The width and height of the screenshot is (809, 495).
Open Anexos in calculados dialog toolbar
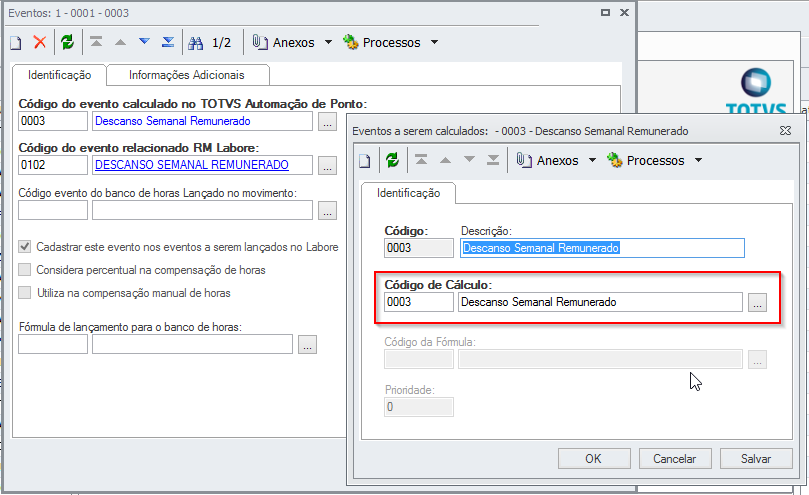pos(547,161)
